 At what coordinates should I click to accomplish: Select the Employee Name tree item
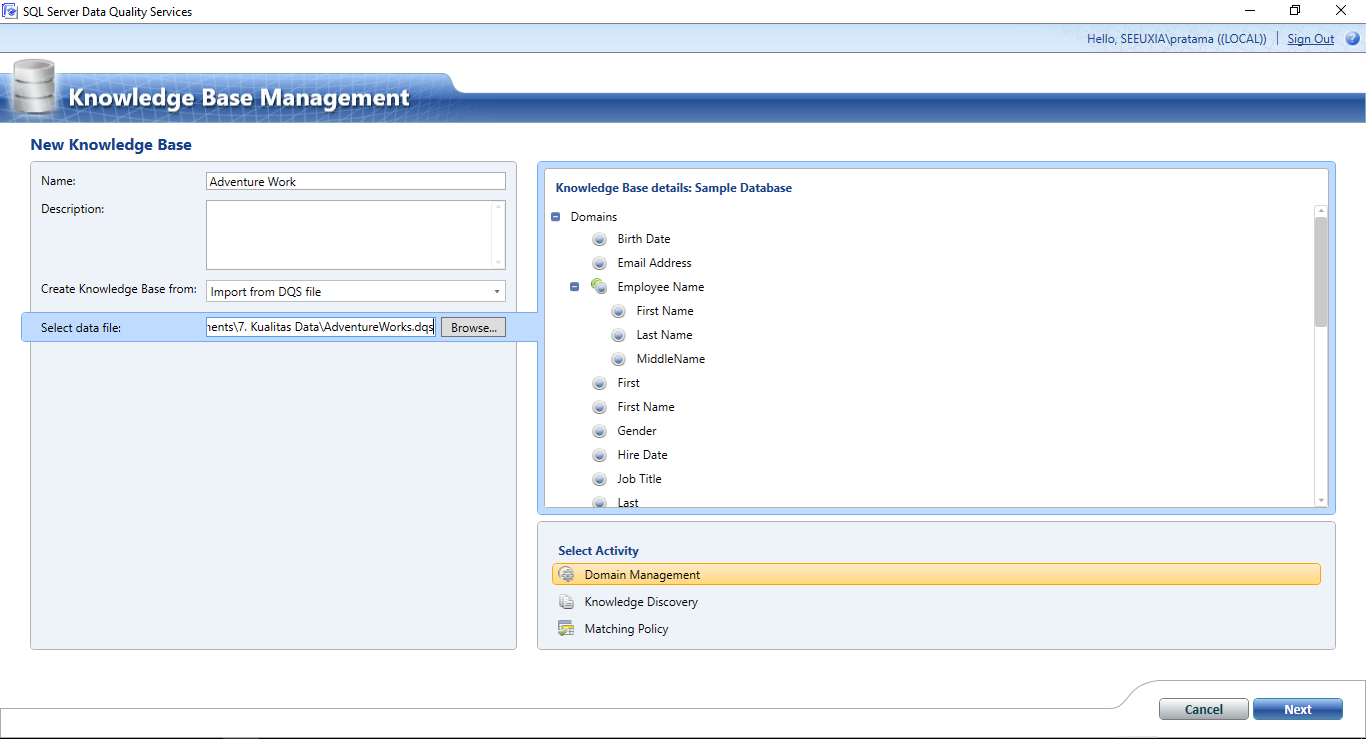pos(660,287)
